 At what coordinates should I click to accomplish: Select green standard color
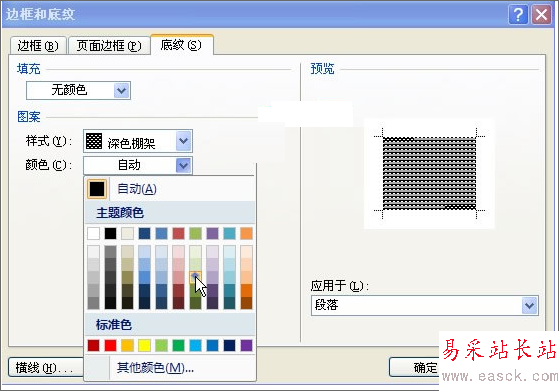click(x=179, y=345)
